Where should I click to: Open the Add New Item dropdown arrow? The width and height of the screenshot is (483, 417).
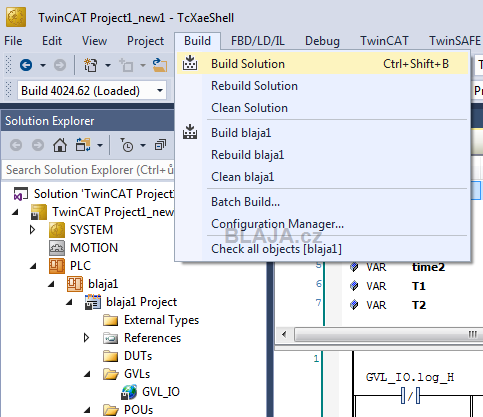tap(143, 65)
